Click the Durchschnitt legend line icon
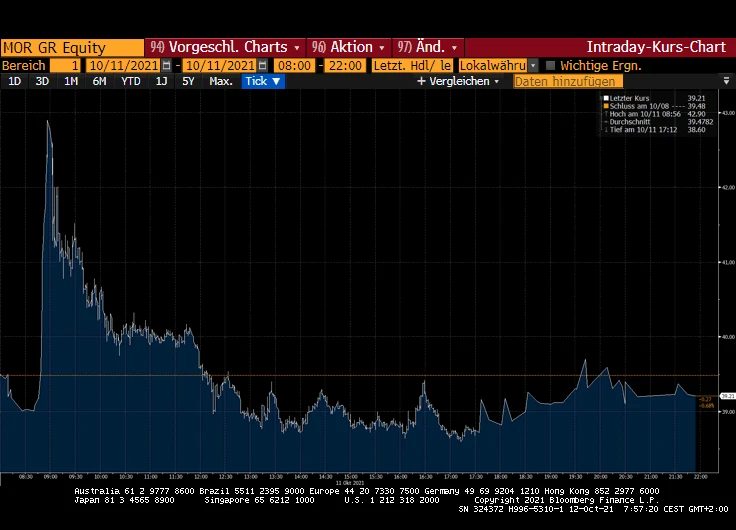This screenshot has height=530, width=736. coord(606,122)
